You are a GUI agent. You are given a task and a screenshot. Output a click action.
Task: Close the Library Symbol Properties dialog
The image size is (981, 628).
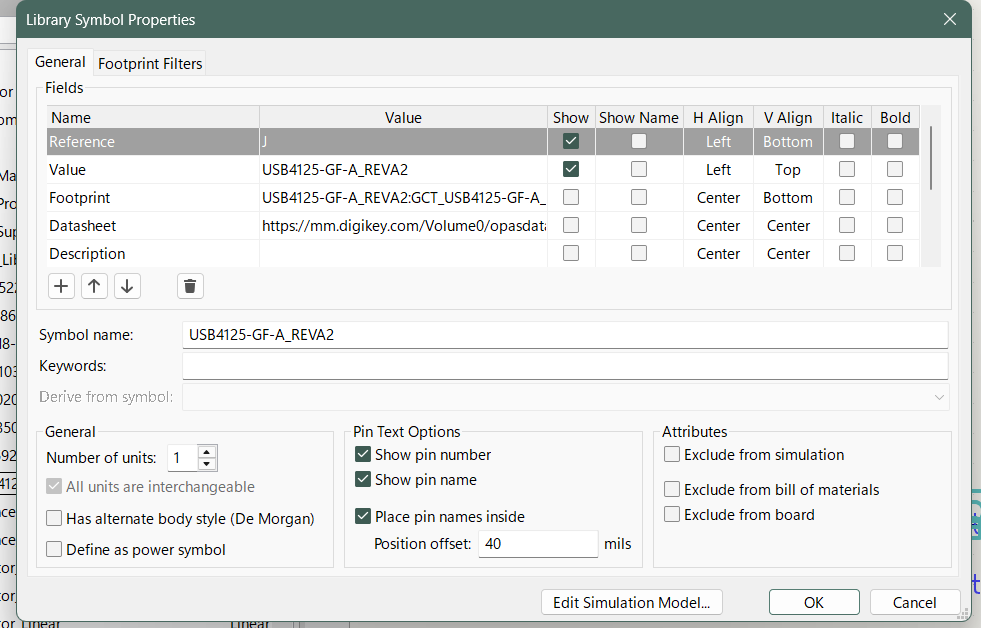(x=949, y=19)
